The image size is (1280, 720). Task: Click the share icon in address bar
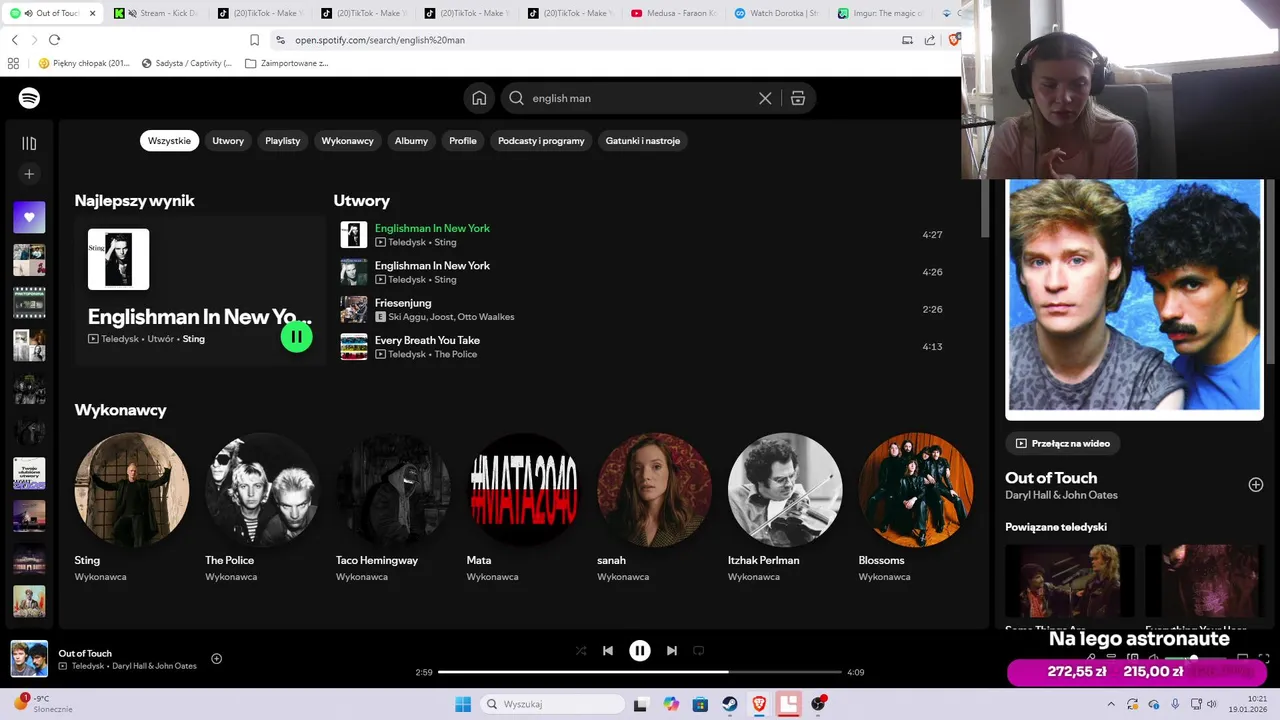tap(930, 40)
